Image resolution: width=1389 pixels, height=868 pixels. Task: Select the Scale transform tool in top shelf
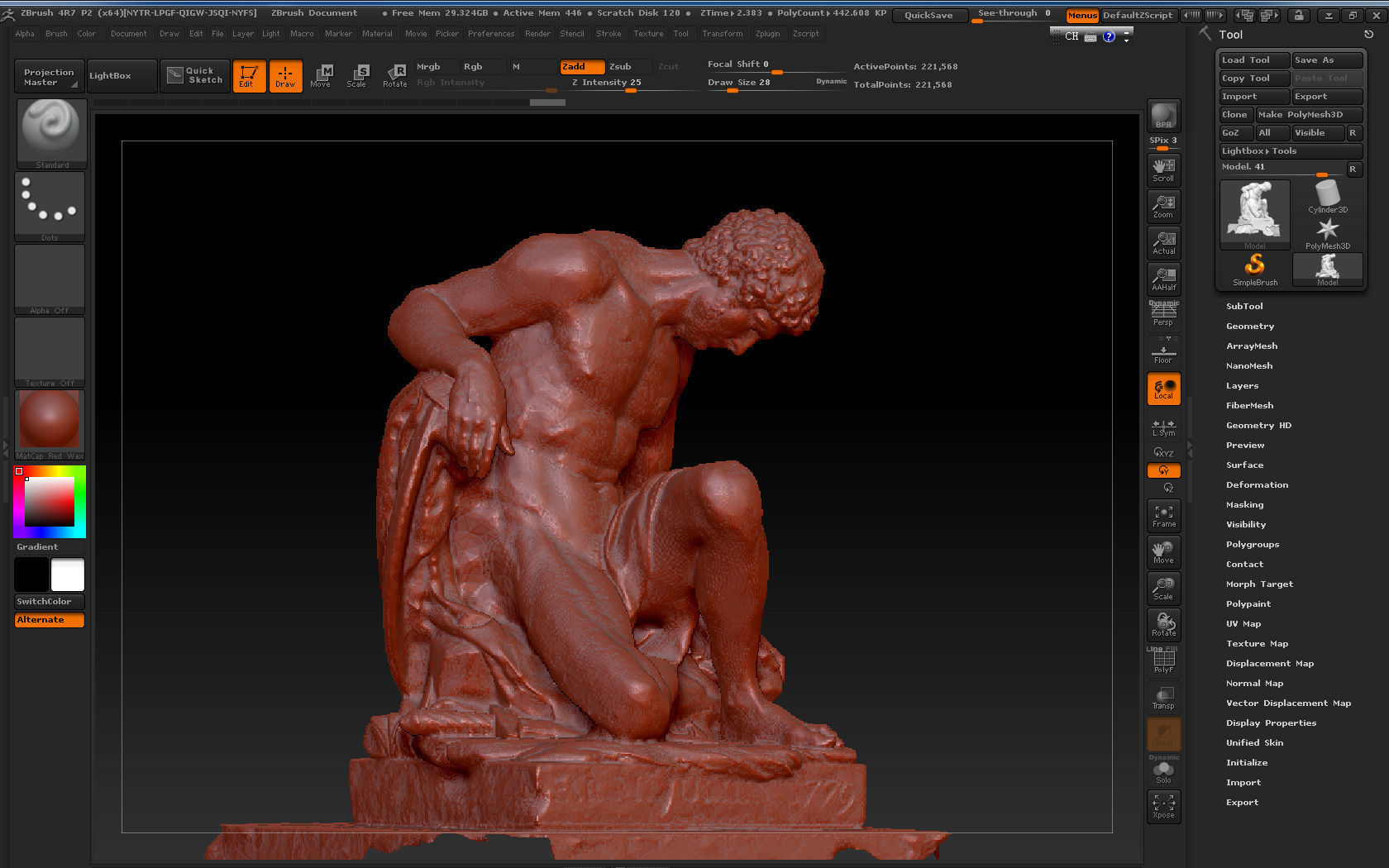pos(357,76)
